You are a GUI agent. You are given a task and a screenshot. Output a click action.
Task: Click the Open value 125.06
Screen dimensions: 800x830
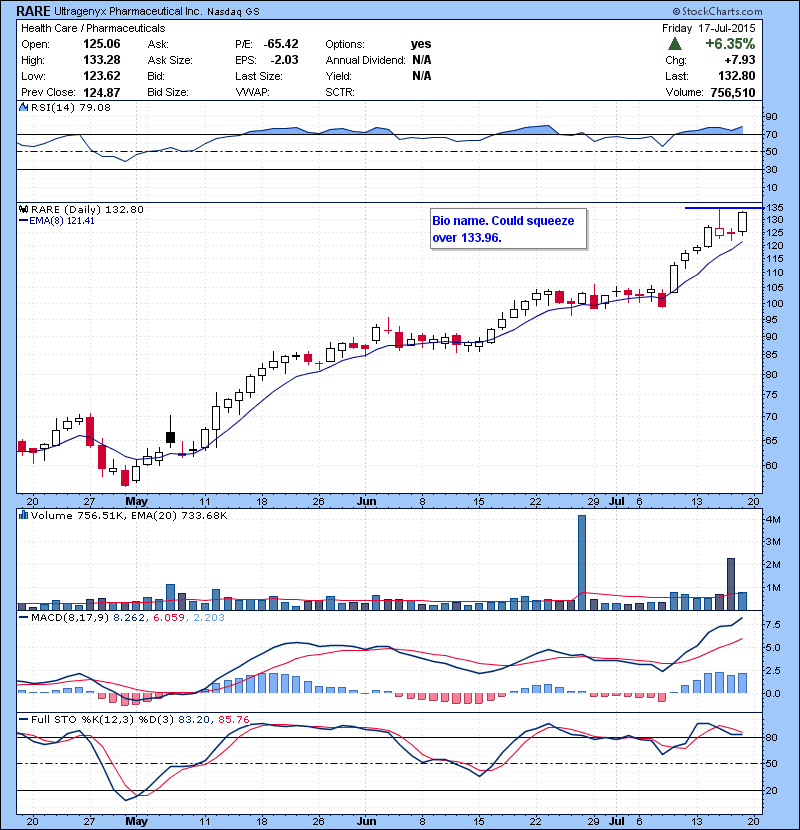[102, 44]
